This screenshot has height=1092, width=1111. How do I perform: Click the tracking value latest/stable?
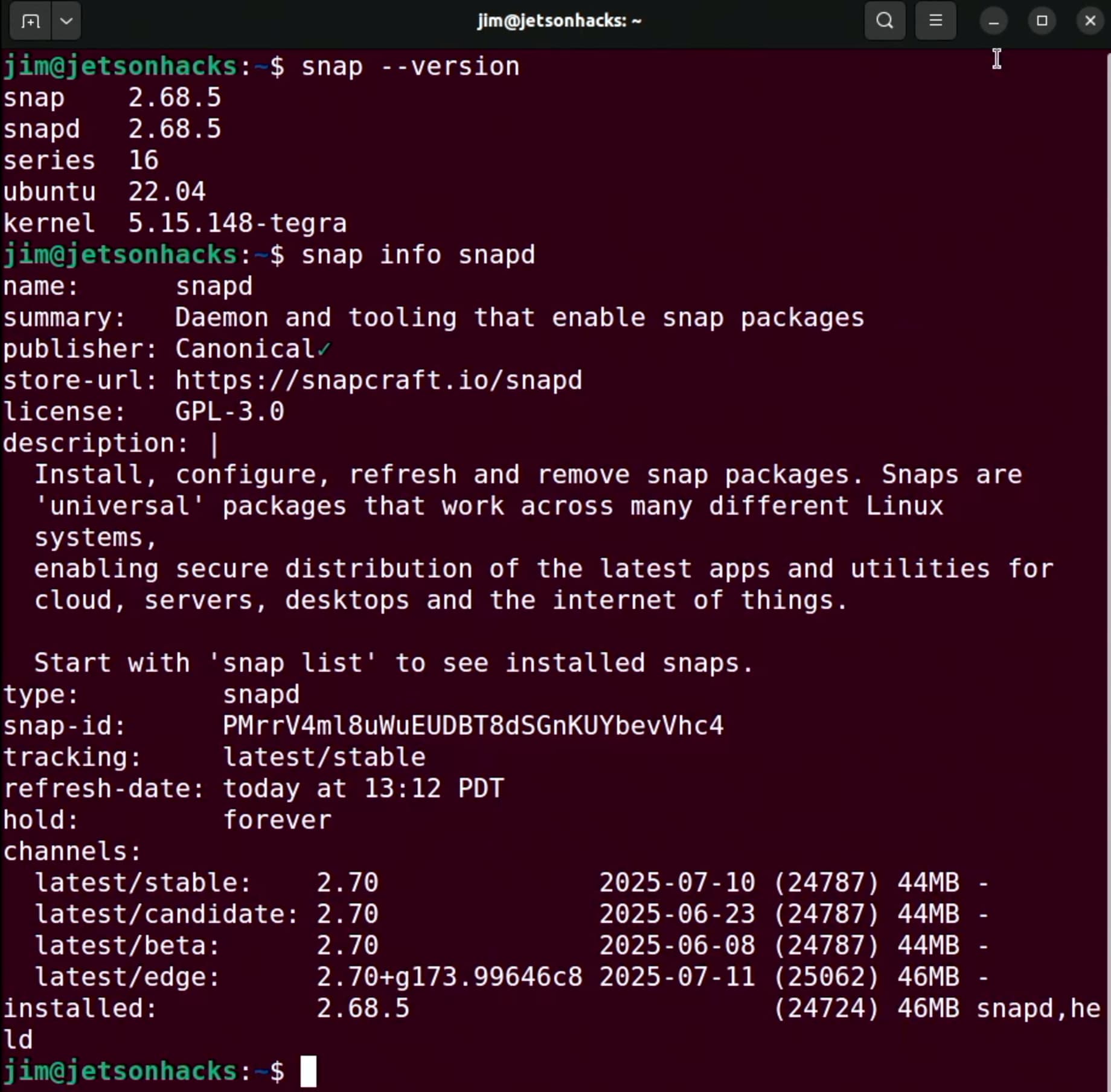coord(324,757)
